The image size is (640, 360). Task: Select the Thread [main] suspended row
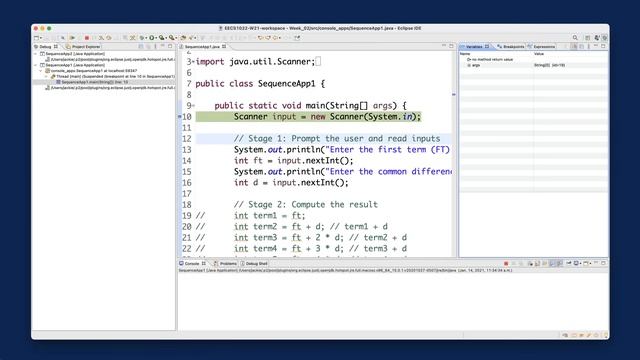click(113, 76)
